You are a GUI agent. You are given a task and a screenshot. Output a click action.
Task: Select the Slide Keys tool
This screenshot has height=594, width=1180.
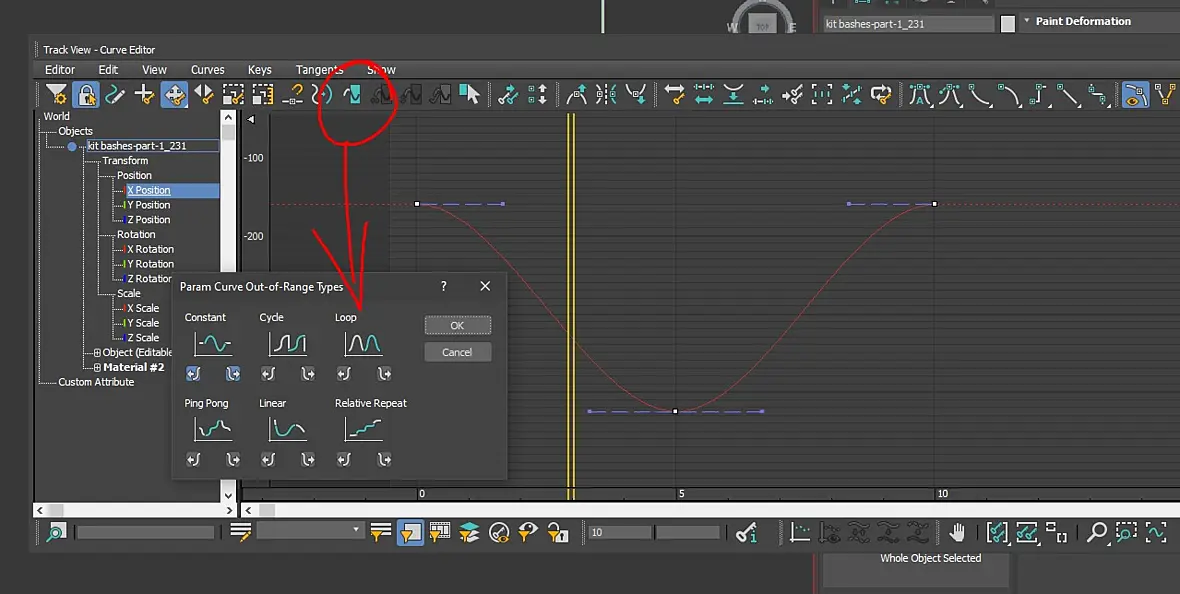point(203,95)
